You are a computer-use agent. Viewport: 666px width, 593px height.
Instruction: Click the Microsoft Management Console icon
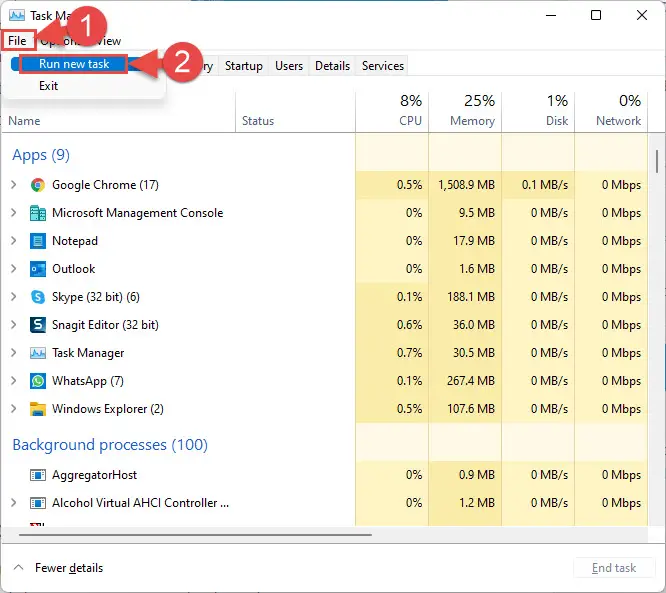38,213
